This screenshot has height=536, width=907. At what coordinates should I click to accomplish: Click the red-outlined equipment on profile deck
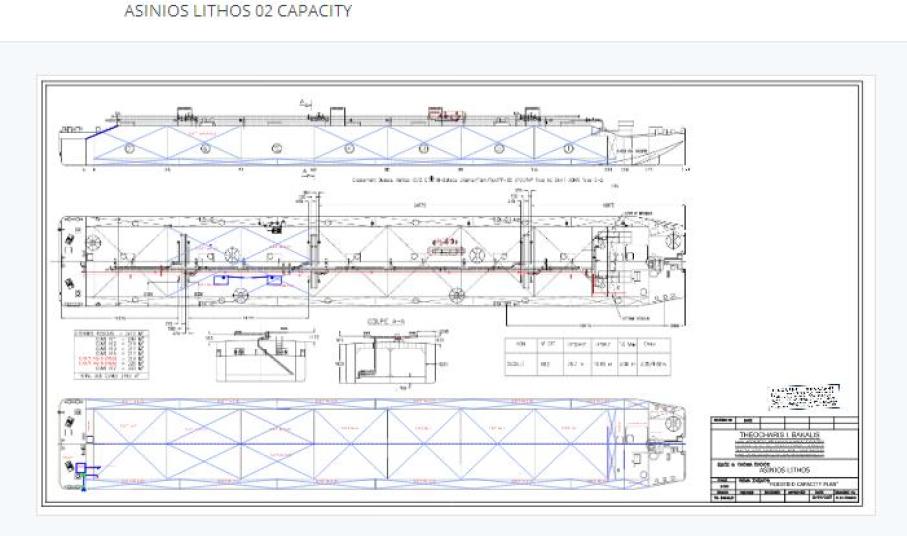[x=443, y=114]
